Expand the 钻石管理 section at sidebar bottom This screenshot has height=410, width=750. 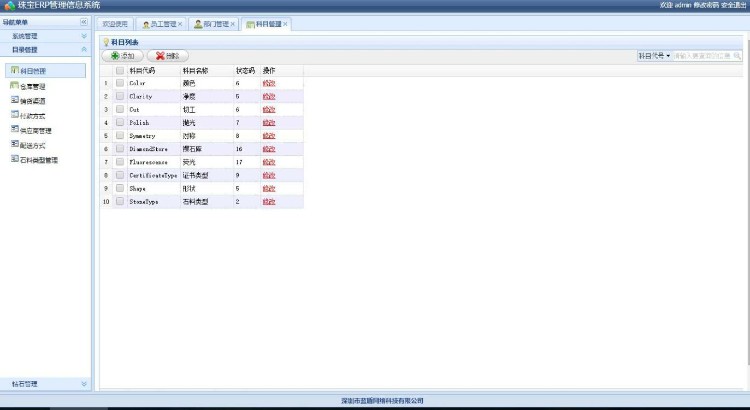pos(46,383)
